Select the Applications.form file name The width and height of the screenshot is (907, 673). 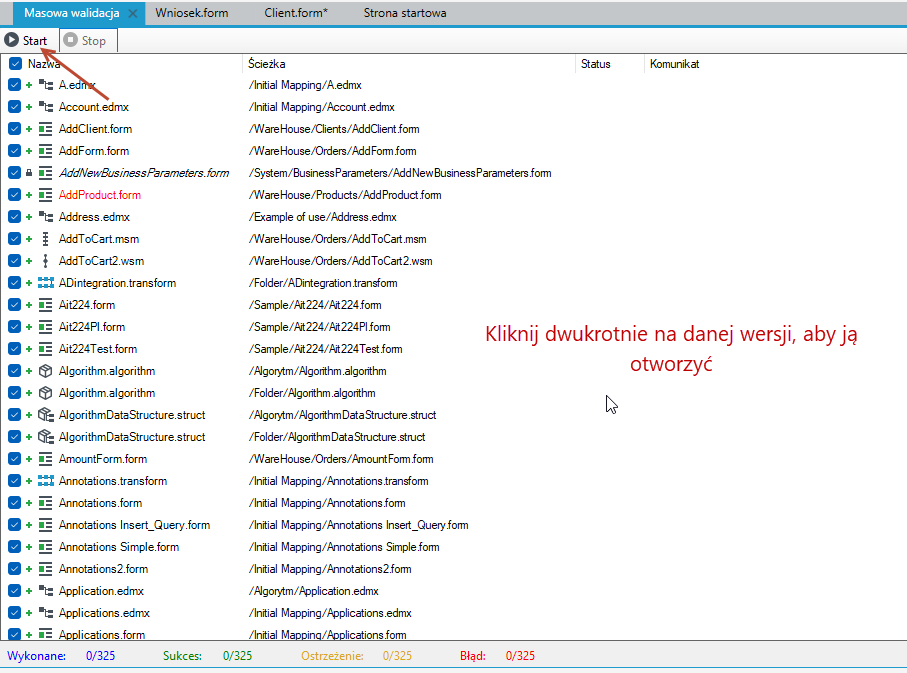point(102,634)
